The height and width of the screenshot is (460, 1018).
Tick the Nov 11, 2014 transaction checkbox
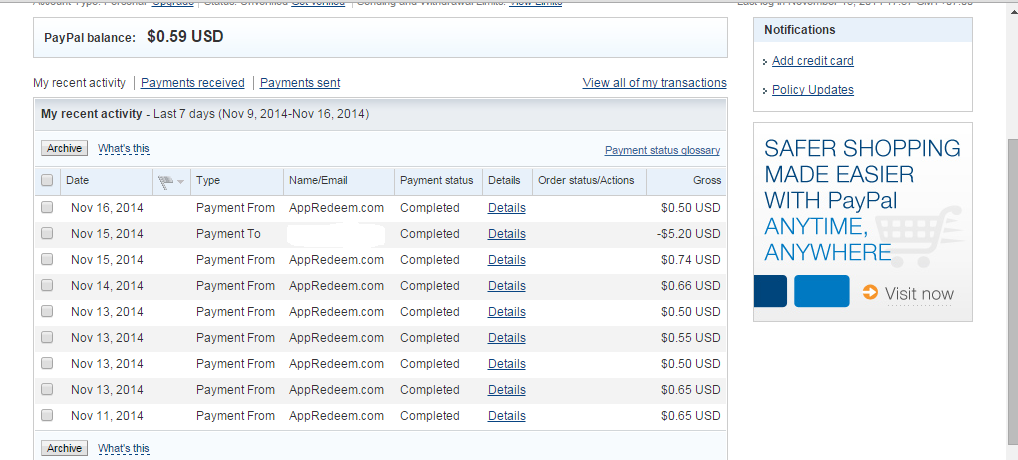click(x=47, y=416)
